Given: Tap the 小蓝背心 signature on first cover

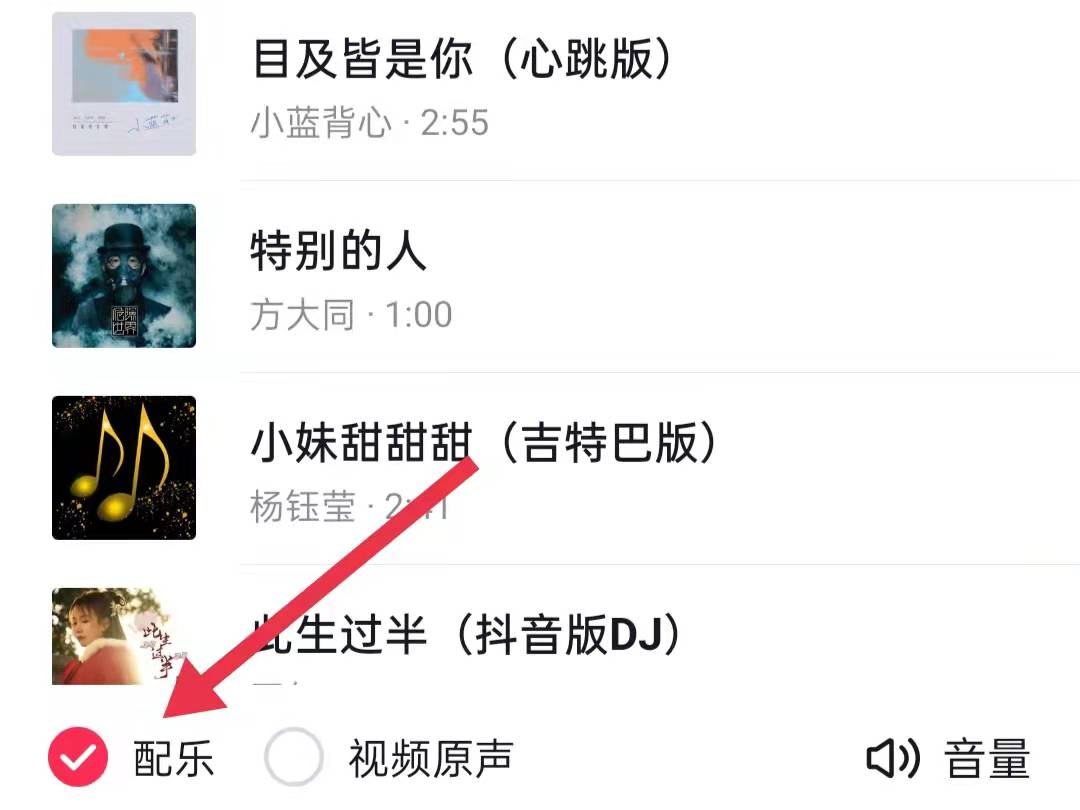Looking at the screenshot, I should (x=152, y=124).
